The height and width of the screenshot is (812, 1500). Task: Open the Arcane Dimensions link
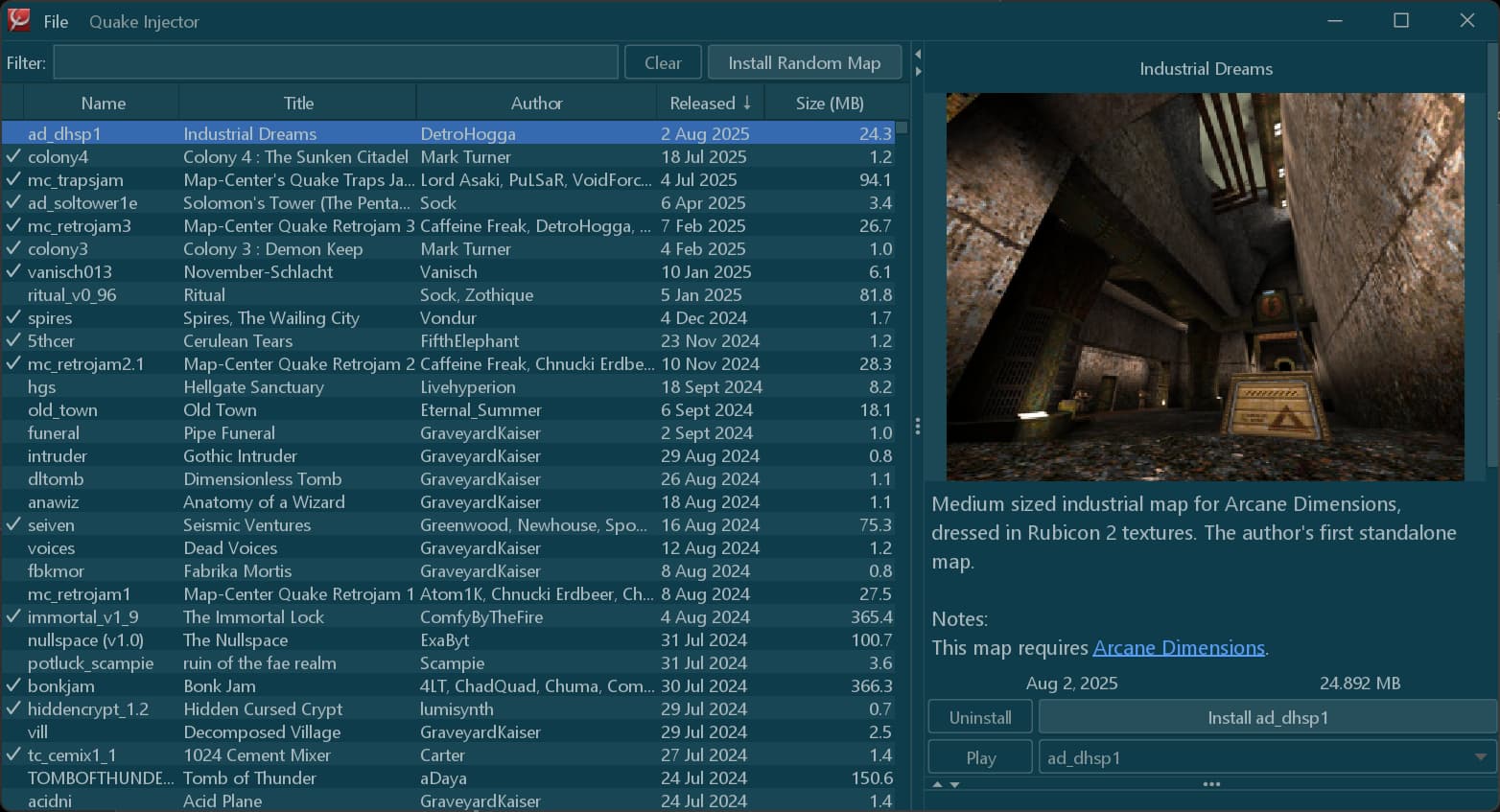click(1179, 648)
